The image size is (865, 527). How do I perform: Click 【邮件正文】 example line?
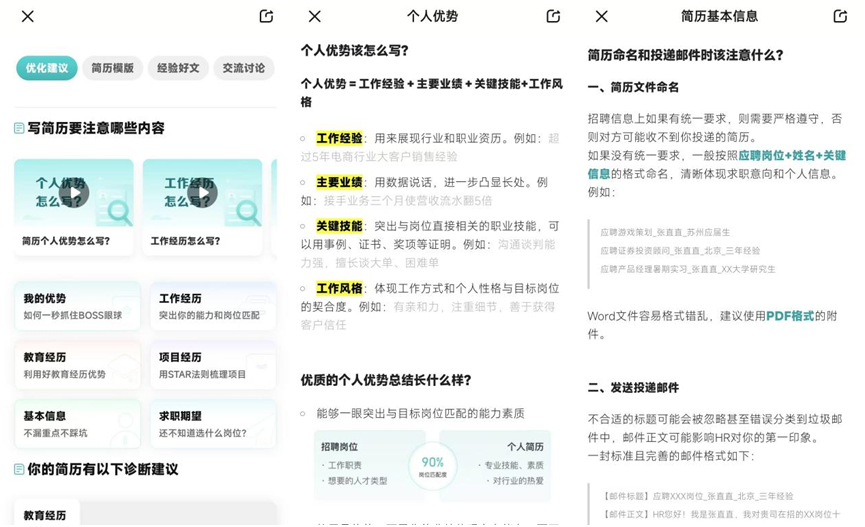[722, 514]
